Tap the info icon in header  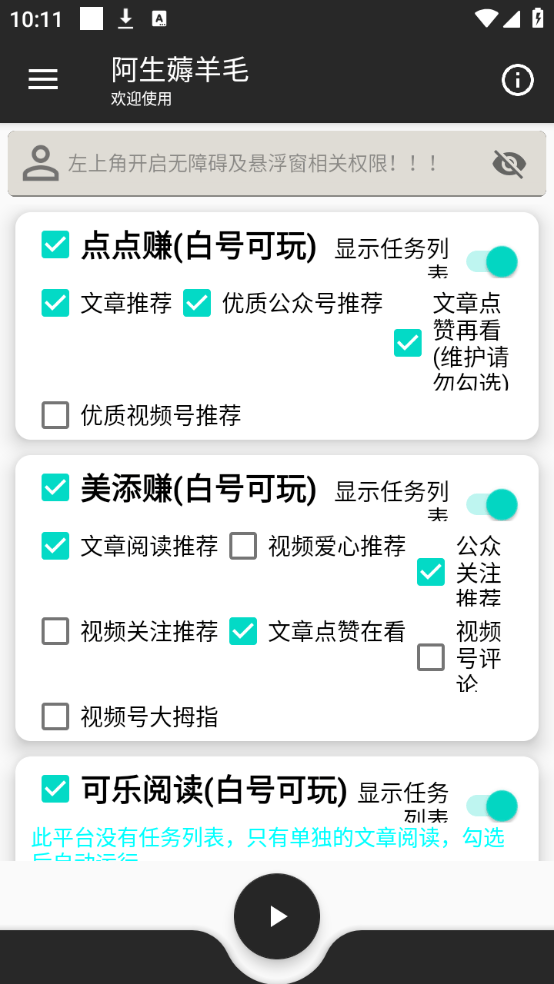tap(518, 80)
